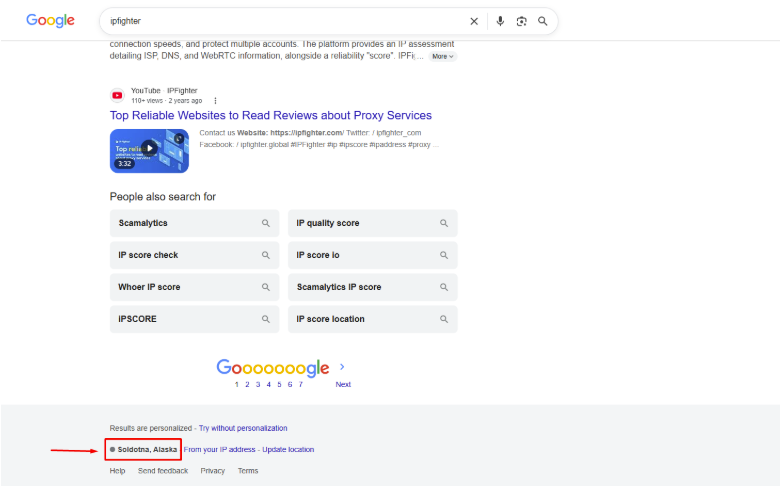The width and height of the screenshot is (780, 486).
Task: Search for Scamalytics suggestion
Action: pos(195,223)
